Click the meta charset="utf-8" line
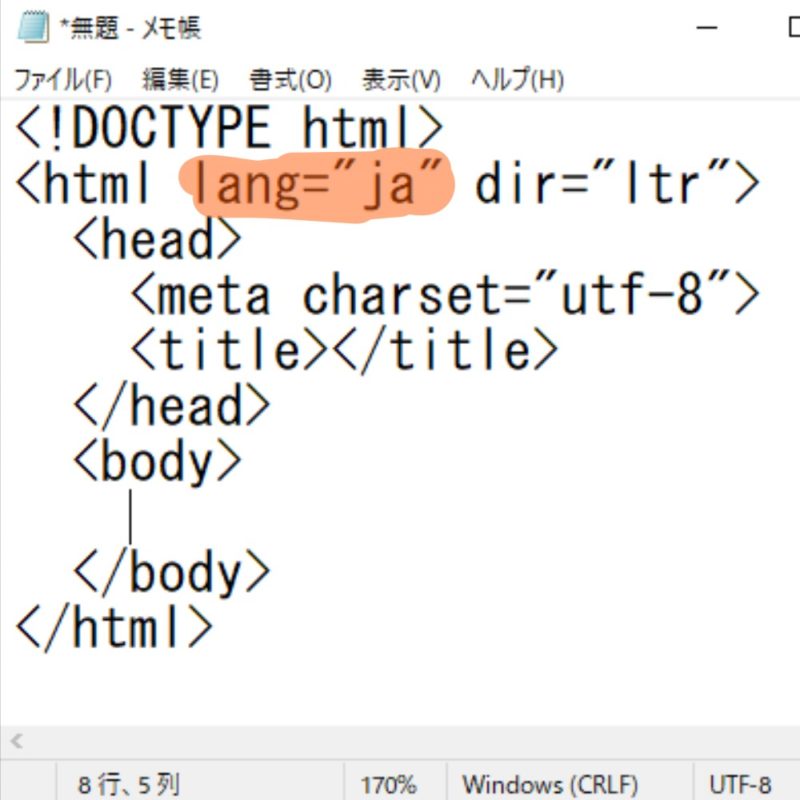 point(445,294)
